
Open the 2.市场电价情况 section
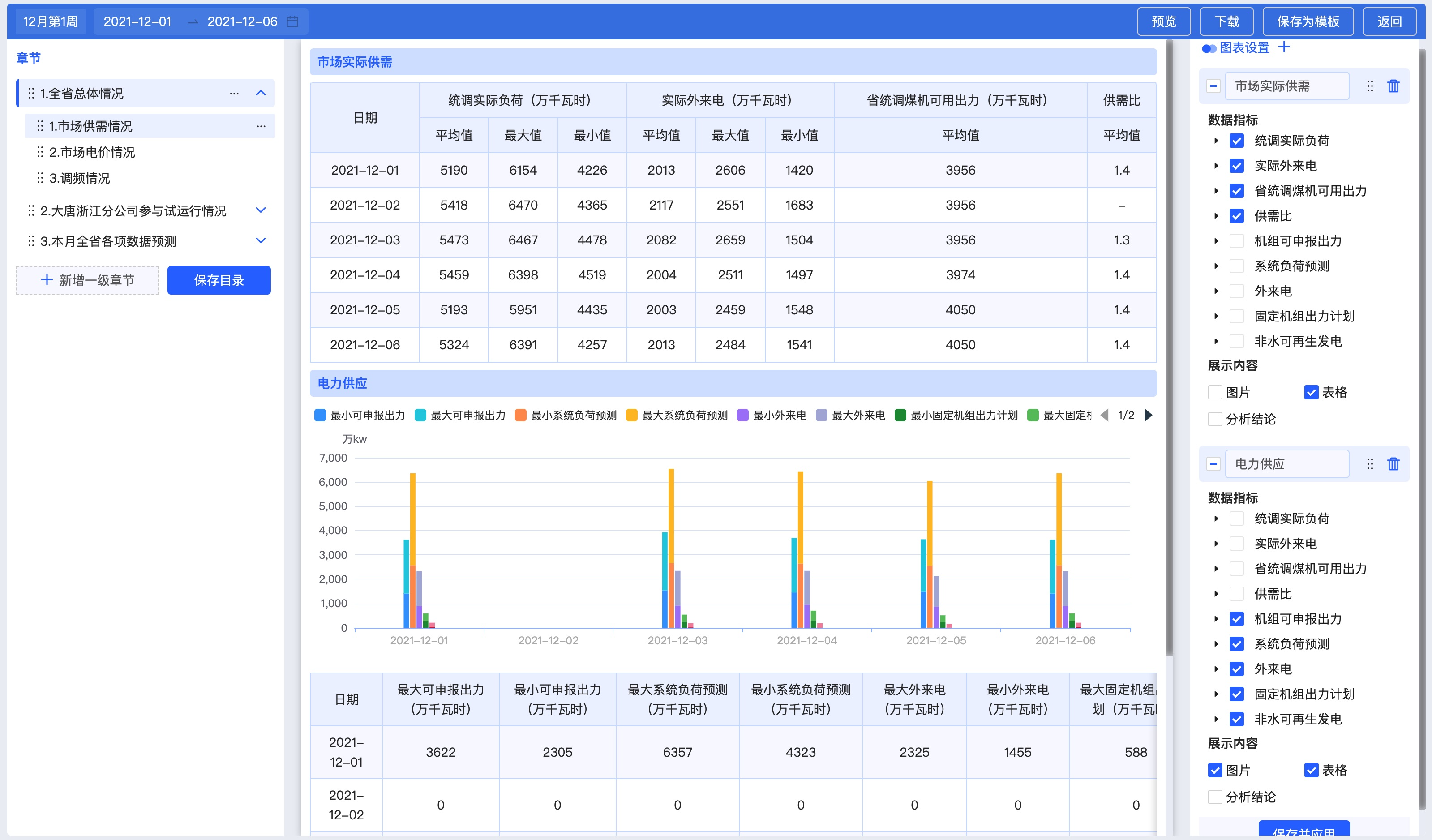pos(91,152)
